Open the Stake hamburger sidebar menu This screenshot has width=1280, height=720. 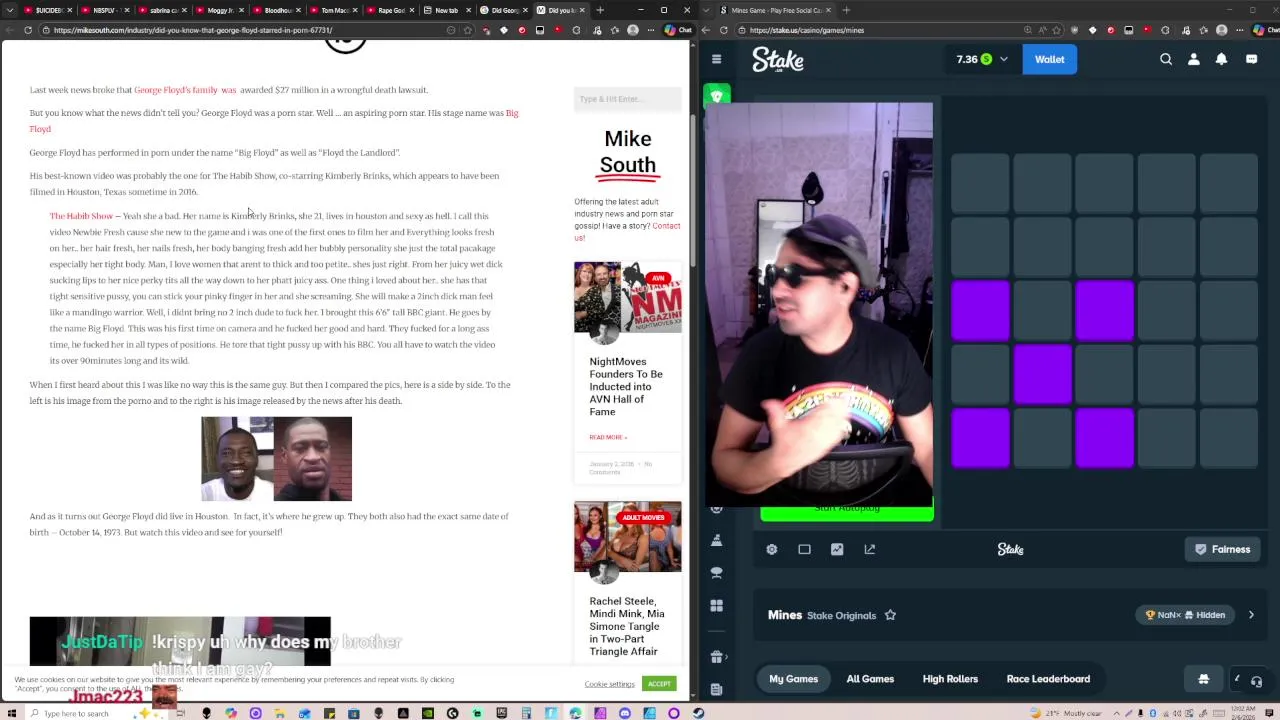[x=716, y=59]
